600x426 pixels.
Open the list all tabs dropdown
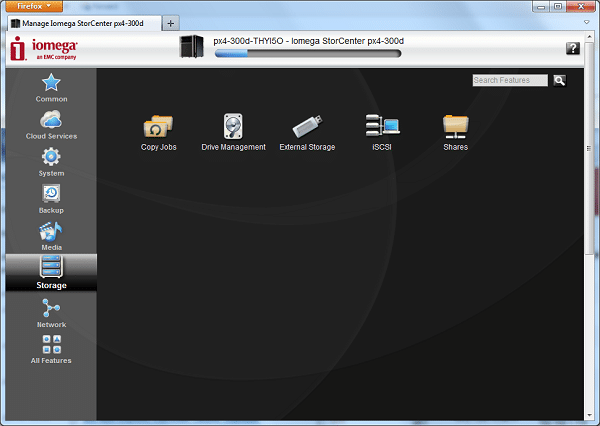point(586,23)
